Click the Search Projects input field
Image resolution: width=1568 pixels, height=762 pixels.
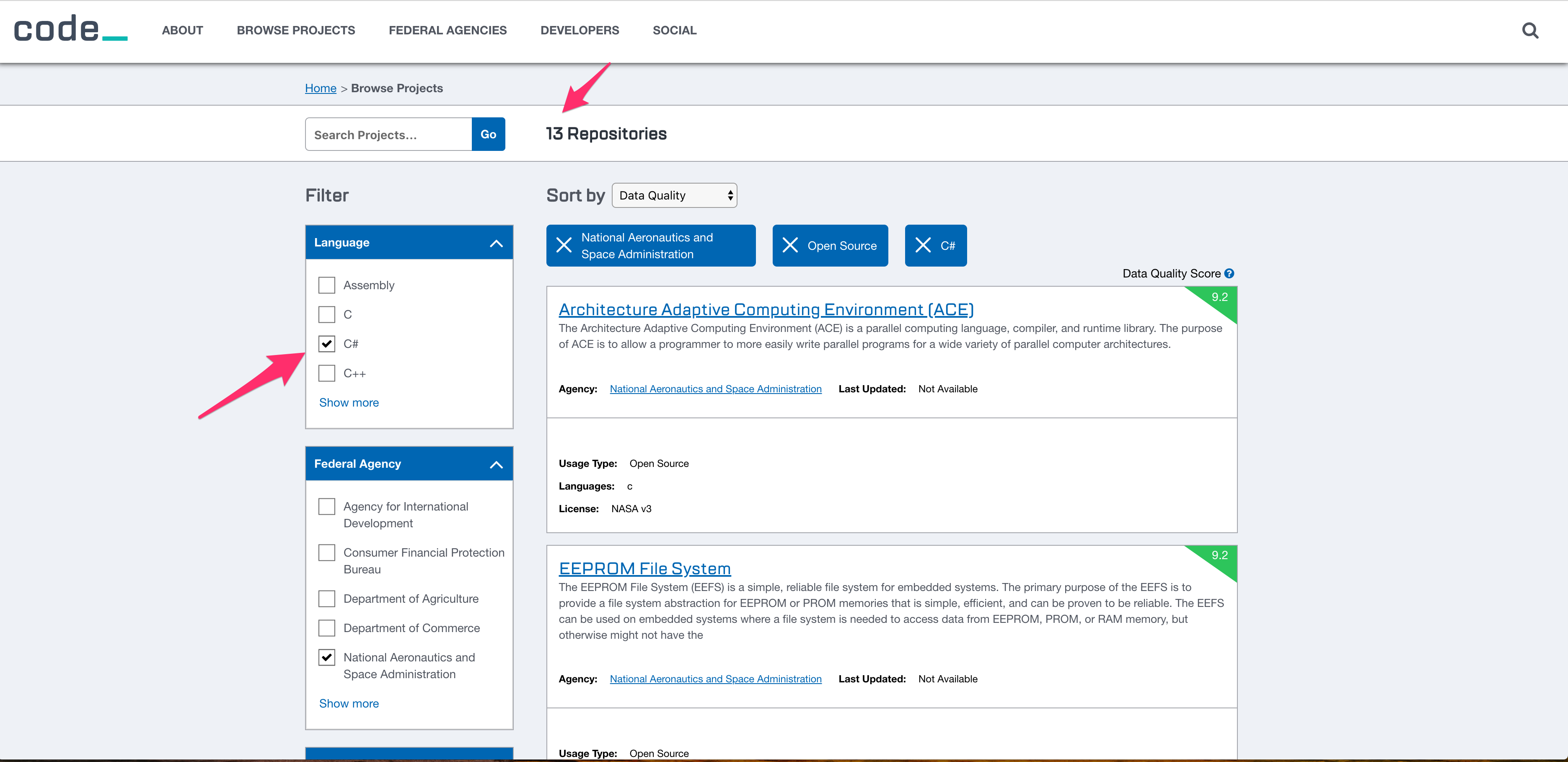pyautogui.click(x=388, y=135)
